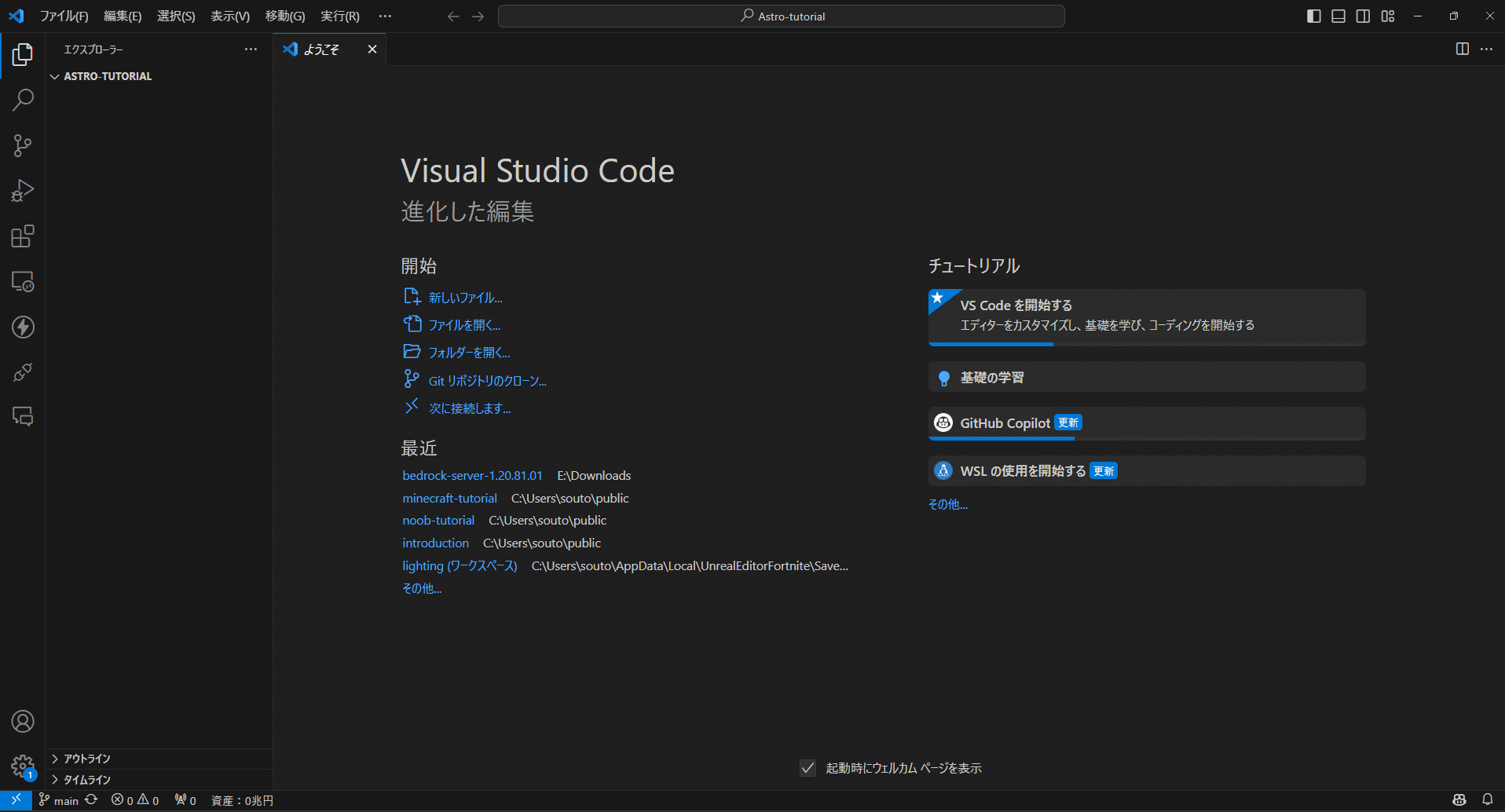Screen dimensions: 1505x812
Task: Synchronize changes with the sync icon
Action: pyautogui.click(x=92, y=800)
